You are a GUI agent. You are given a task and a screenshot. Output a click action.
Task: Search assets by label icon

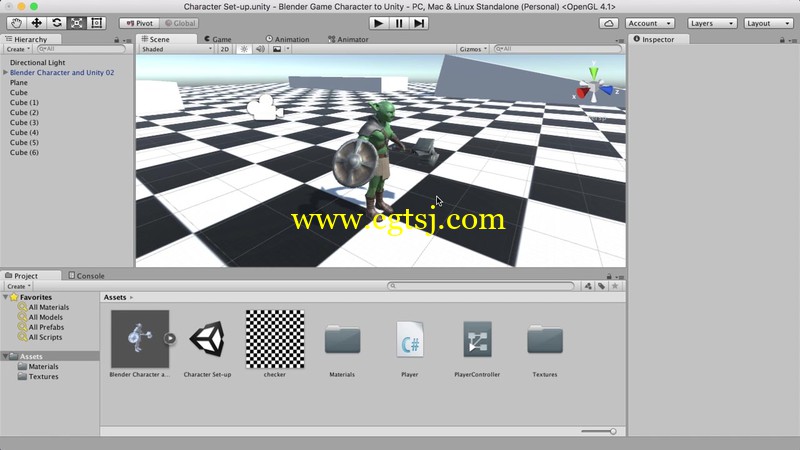point(602,286)
